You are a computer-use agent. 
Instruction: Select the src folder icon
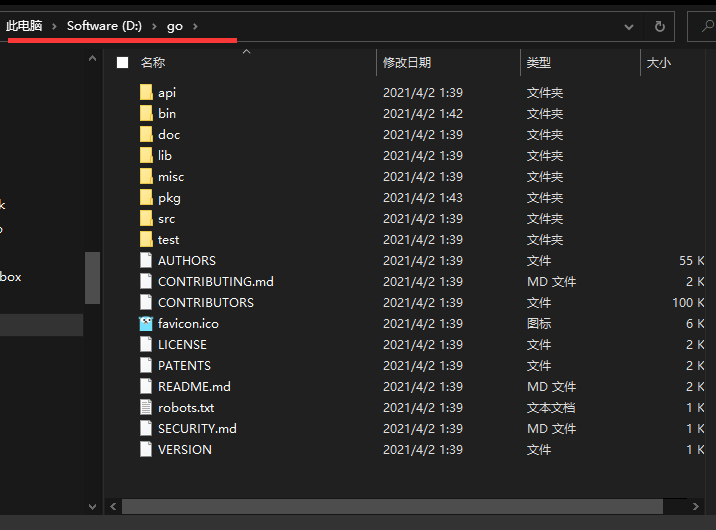pyautogui.click(x=146, y=218)
